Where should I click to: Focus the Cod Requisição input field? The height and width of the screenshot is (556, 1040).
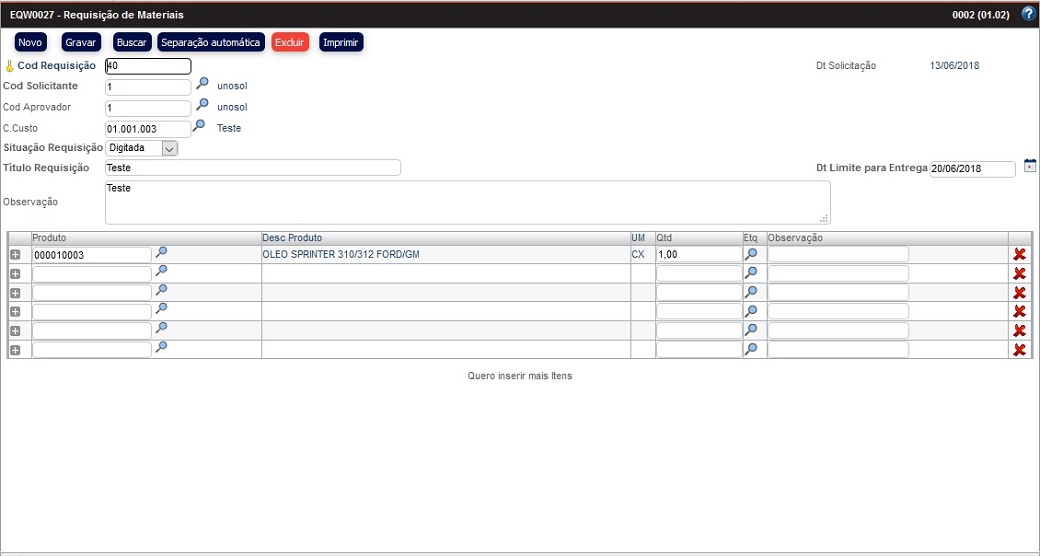coord(148,66)
